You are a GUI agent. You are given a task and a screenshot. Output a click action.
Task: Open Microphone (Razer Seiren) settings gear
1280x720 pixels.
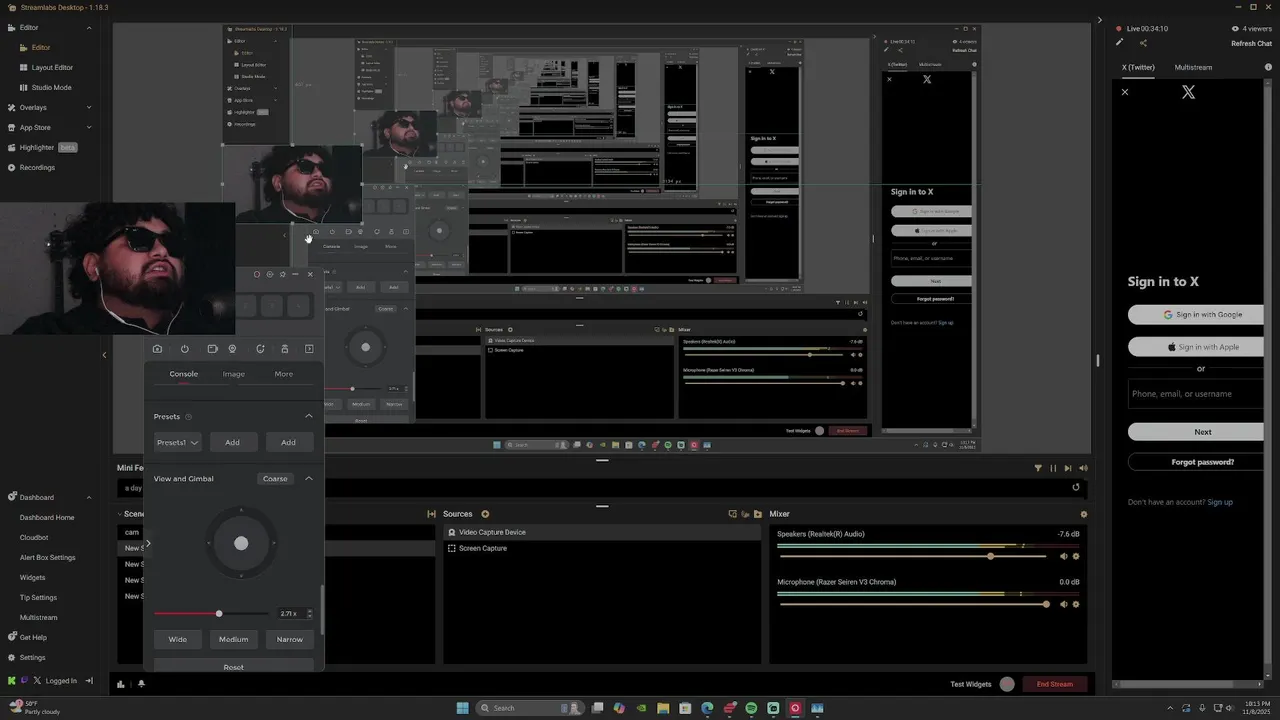(1076, 604)
